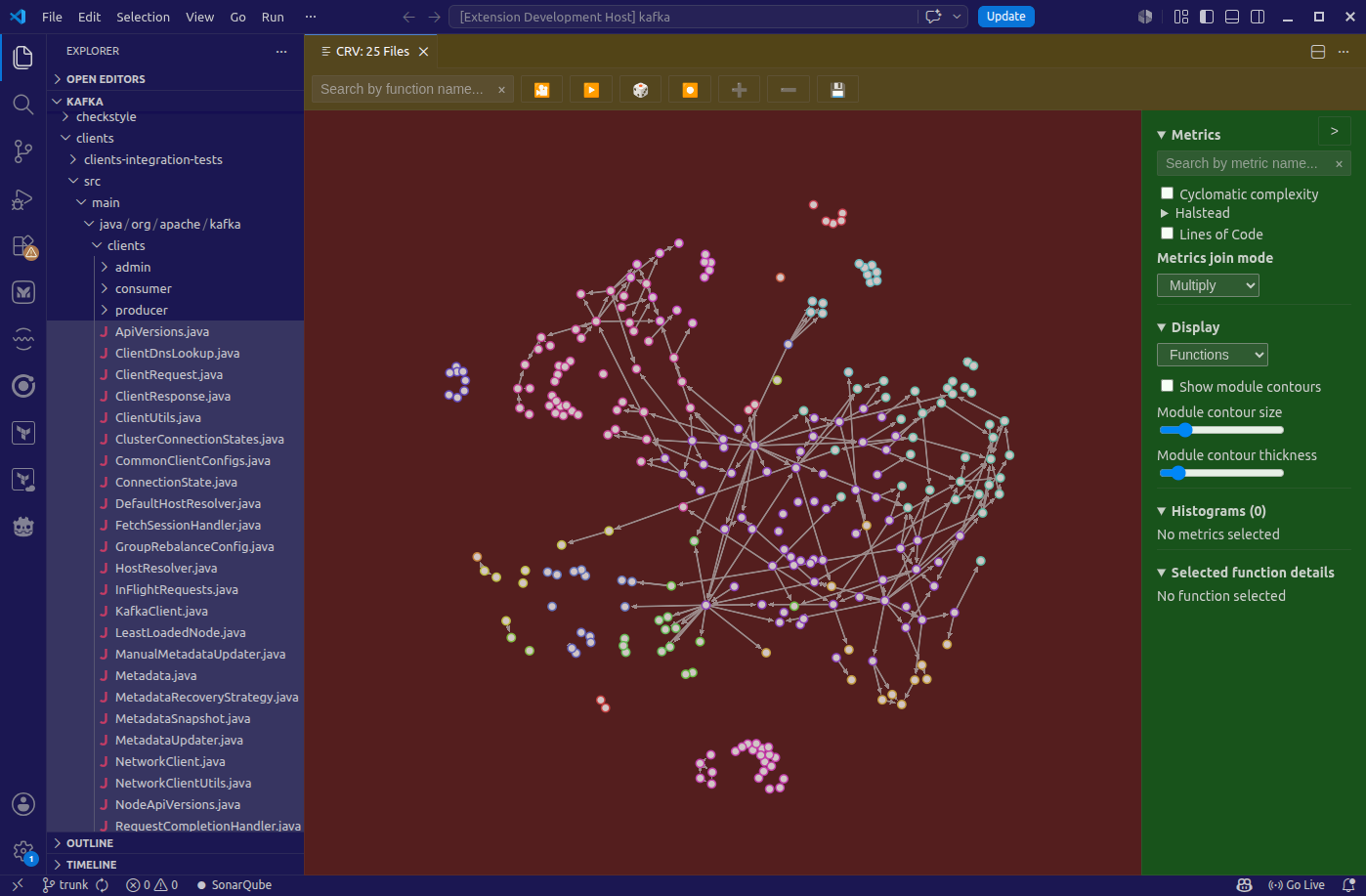Image resolution: width=1366 pixels, height=896 pixels.
Task: Open the Go menu
Action: 237,17
